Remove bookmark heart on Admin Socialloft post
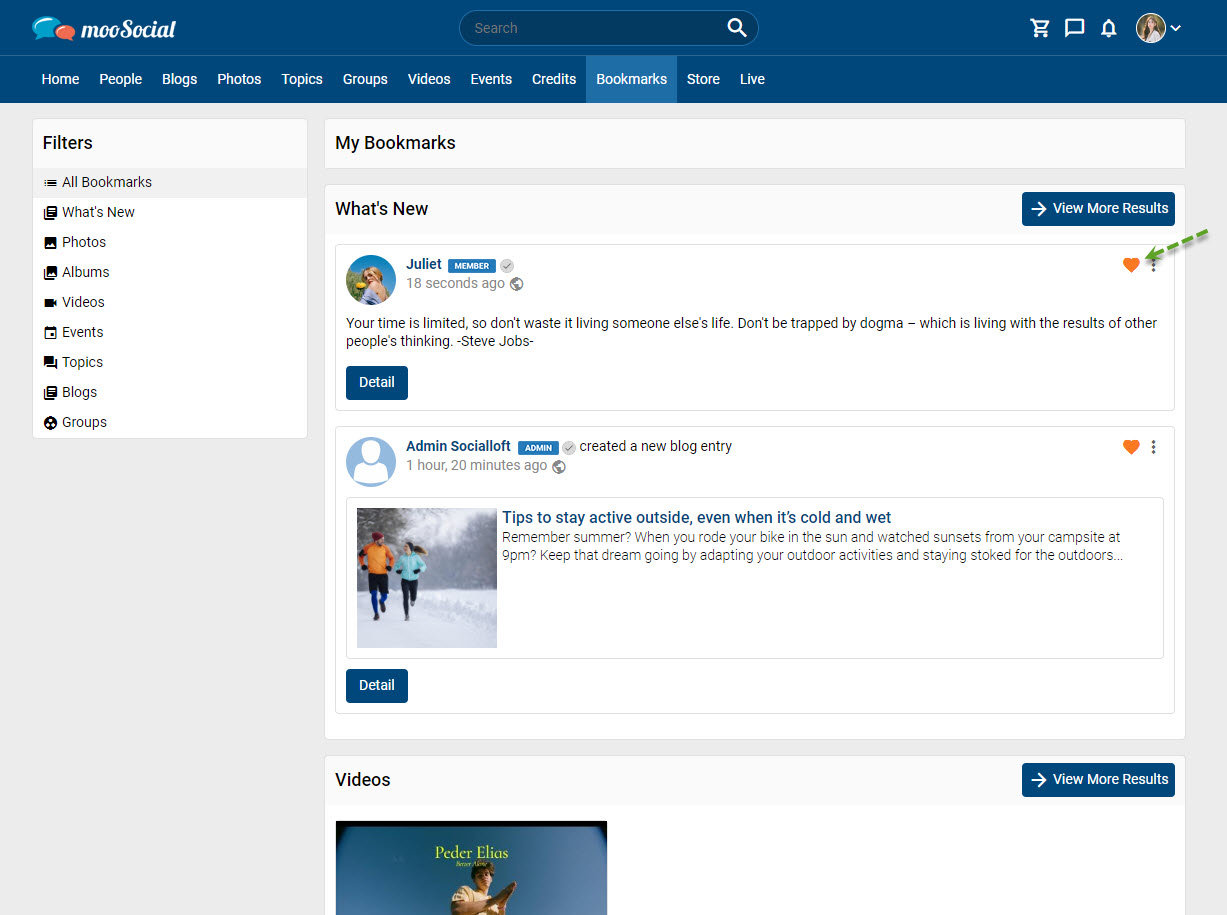The height and width of the screenshot is (915, 1227). 1131,447
